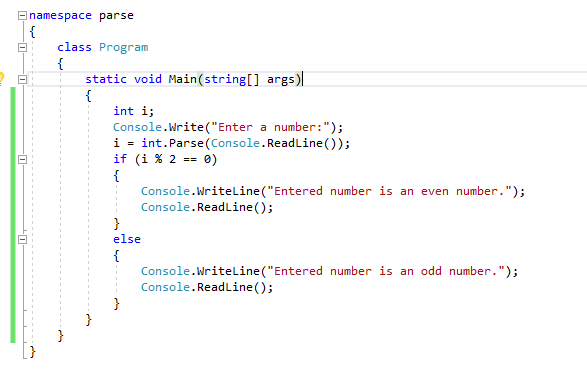Click the Main method name
Screen dimensions: 587x391
pyautogui.click(x=182, y=79)
